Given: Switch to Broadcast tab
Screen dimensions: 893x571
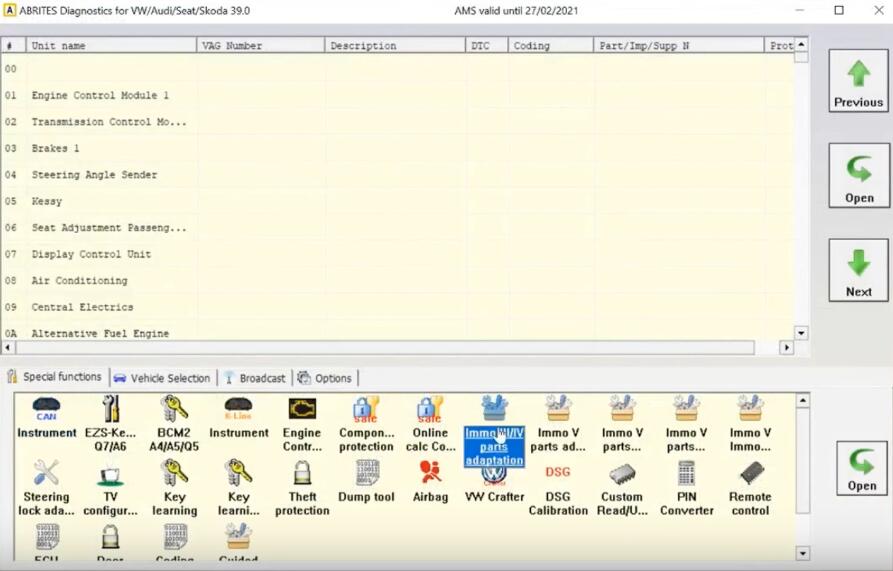Looking at the screenshot, I should tap(255, 378).
